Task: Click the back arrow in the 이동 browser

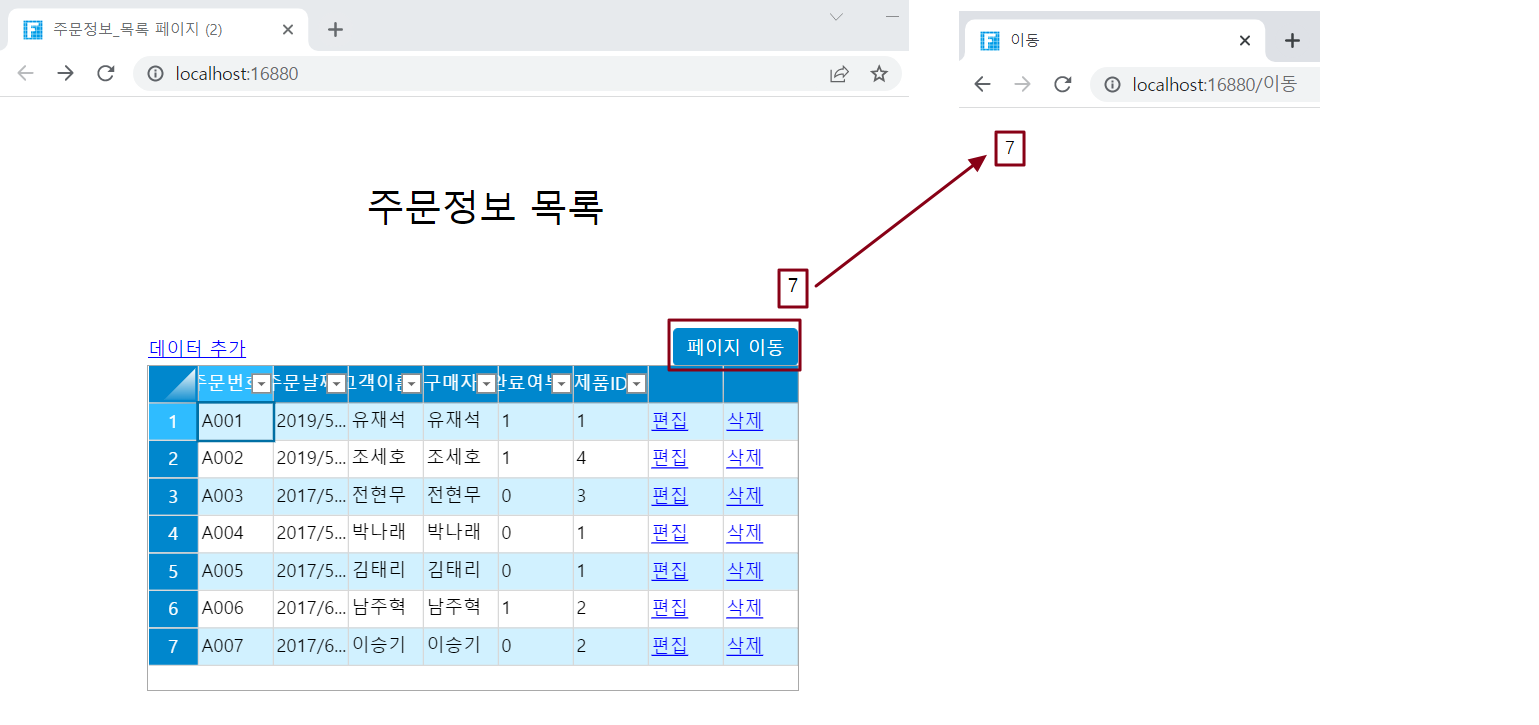Action: pos(982,85)
